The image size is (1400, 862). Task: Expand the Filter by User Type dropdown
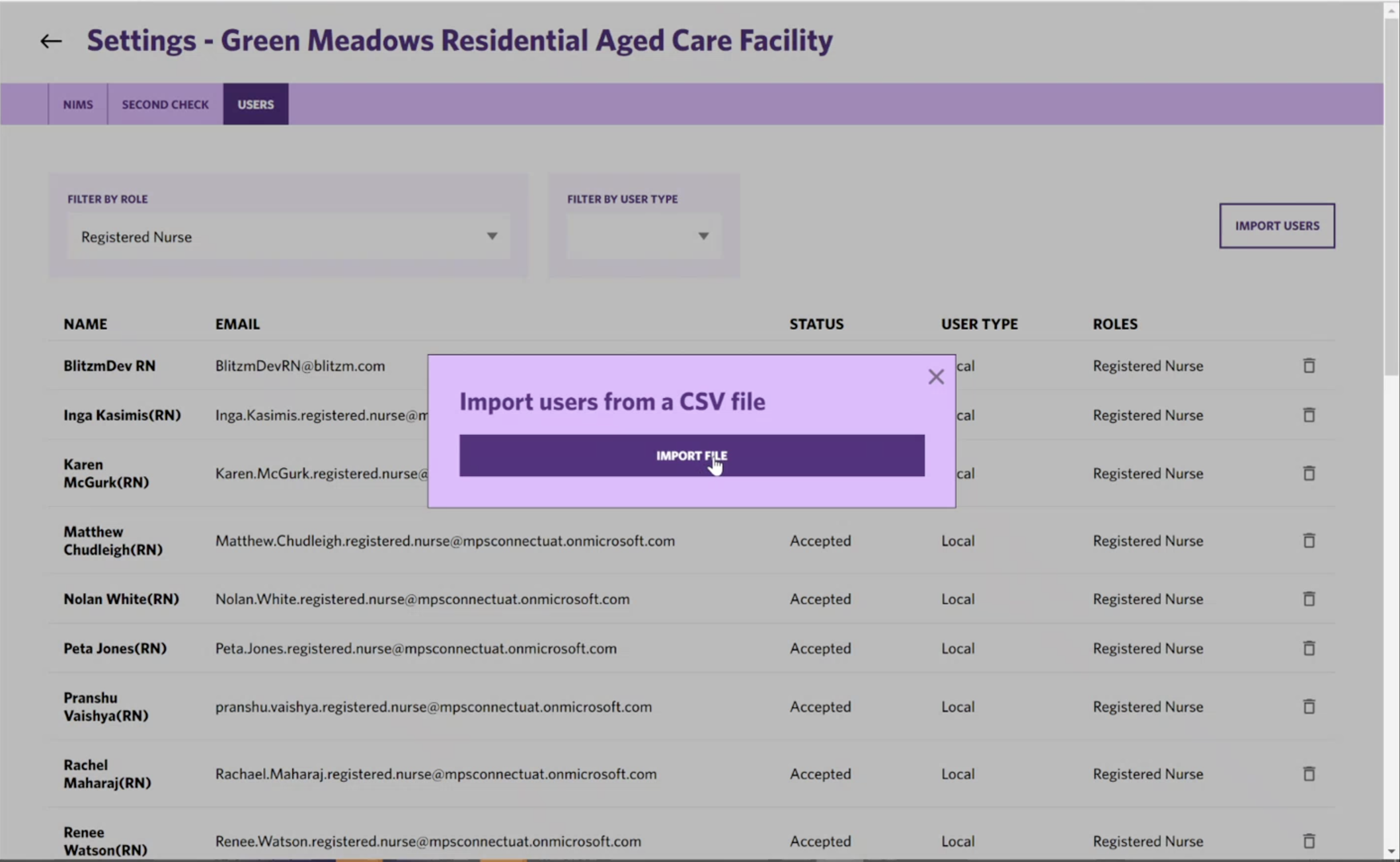pyautogui.click(x=643, y=237)
